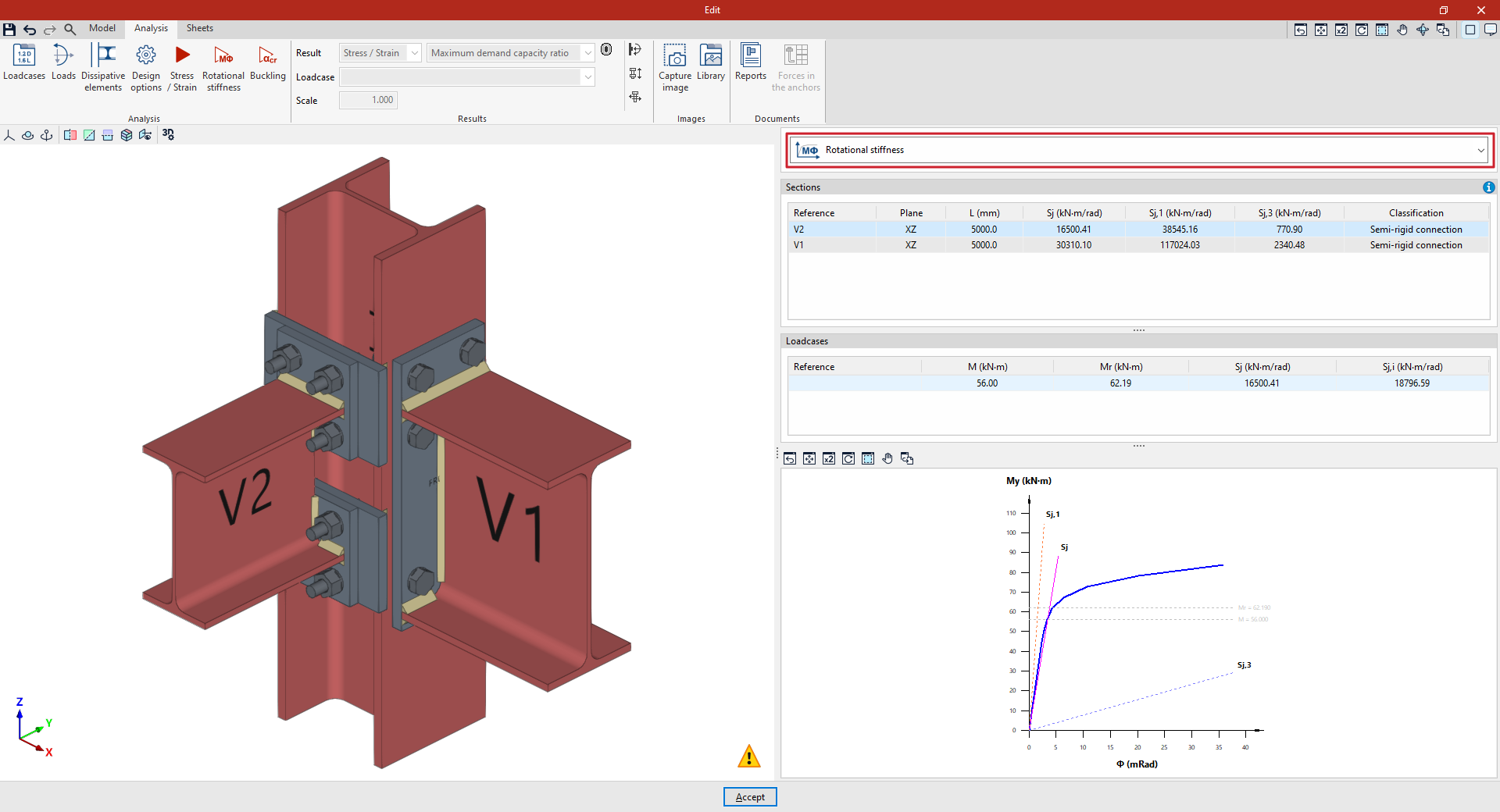This screenshot has width=1500, height=812.
Task: Toggle single window view square
Action: pos(1470,30)
